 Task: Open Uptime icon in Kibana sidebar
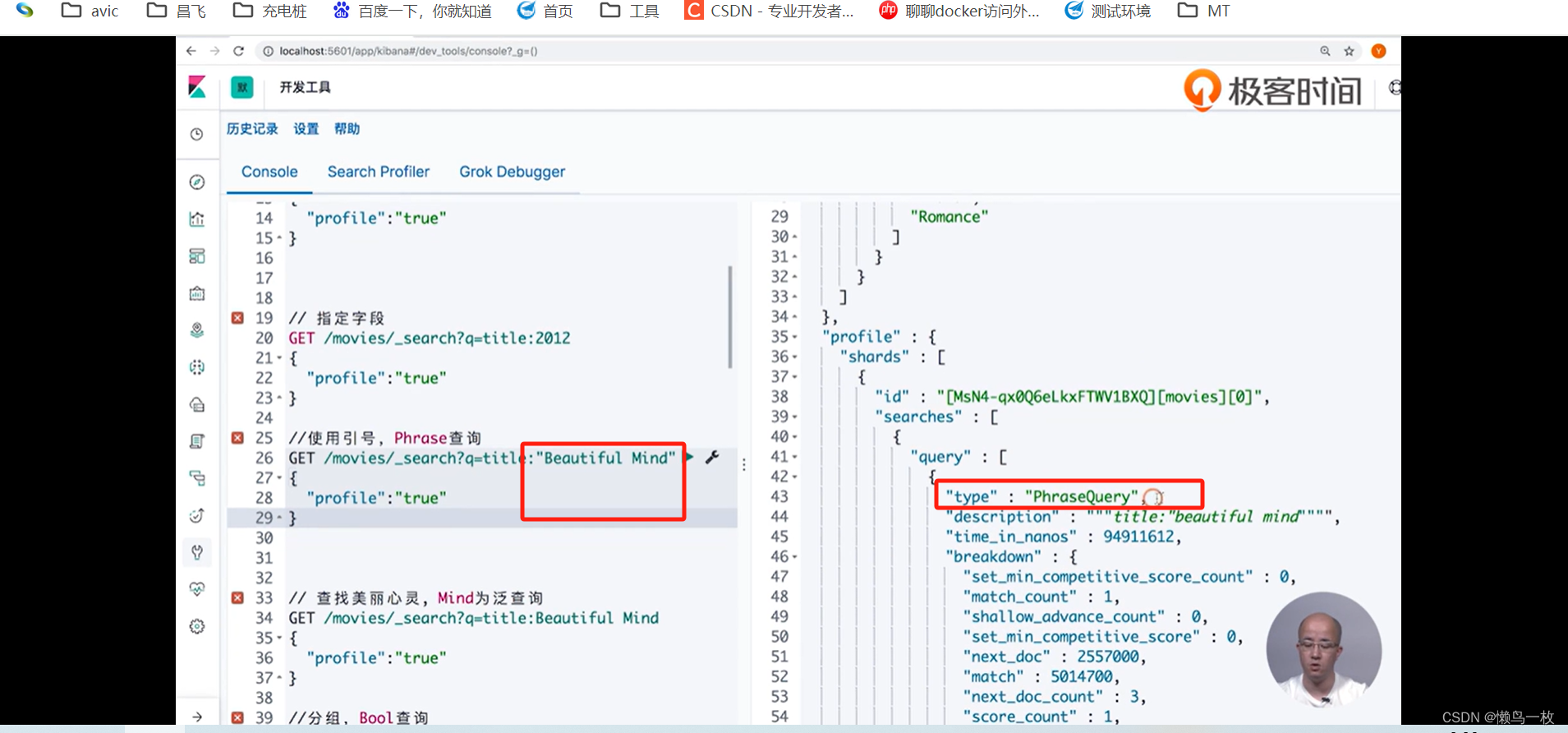[197, 515]
